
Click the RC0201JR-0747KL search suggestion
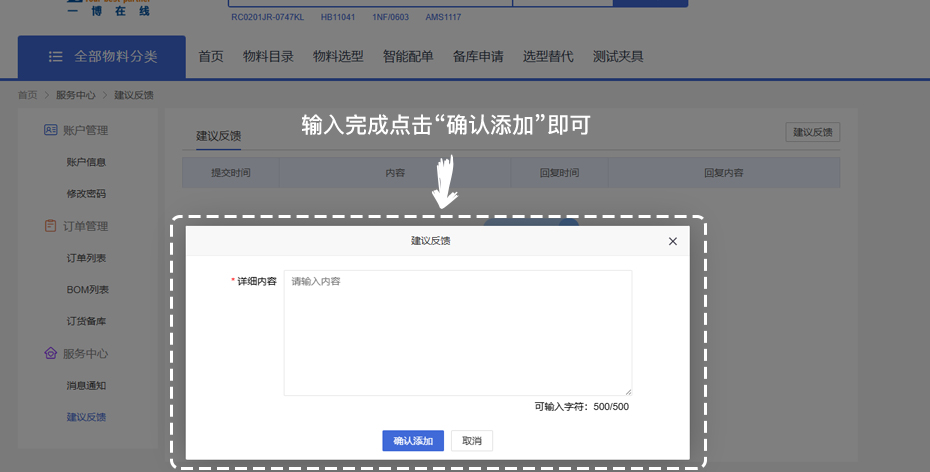coord(267,17)
